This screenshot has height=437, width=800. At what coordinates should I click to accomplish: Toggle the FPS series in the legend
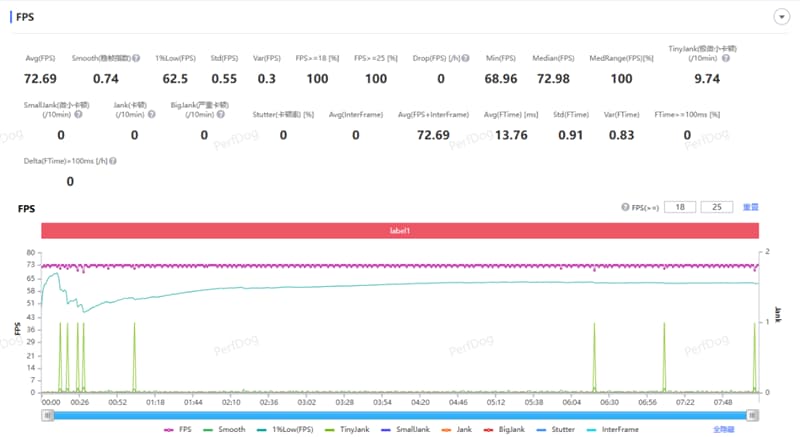tap(178, 429)
